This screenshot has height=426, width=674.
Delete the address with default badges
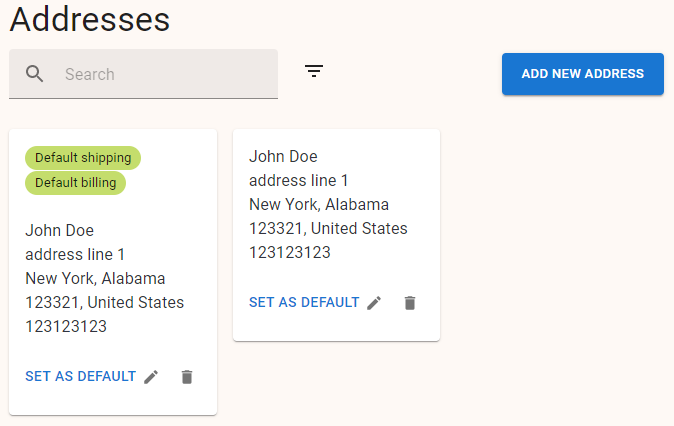pyautogui.click(x=187, y=377)
